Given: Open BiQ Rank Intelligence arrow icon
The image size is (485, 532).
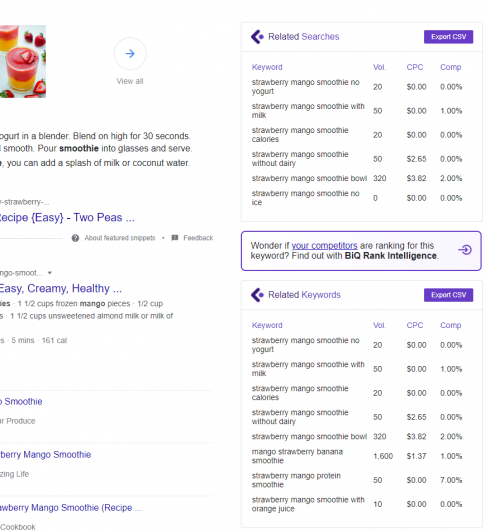Looking at the screenshot, I should (x=465, y=250).
